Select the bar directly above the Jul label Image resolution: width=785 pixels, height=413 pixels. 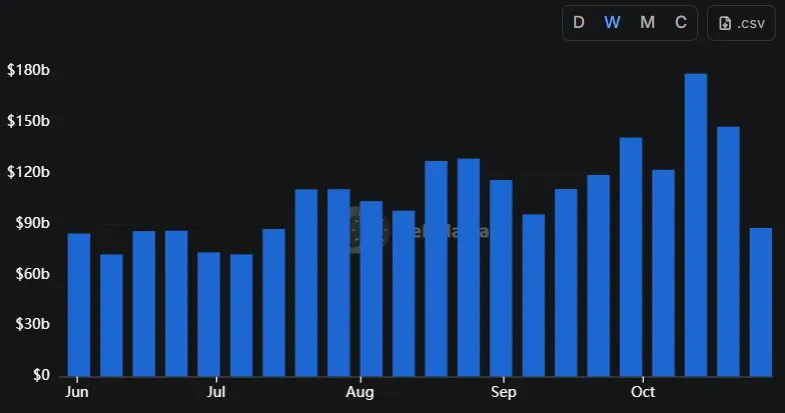click(x=209, y=314)
